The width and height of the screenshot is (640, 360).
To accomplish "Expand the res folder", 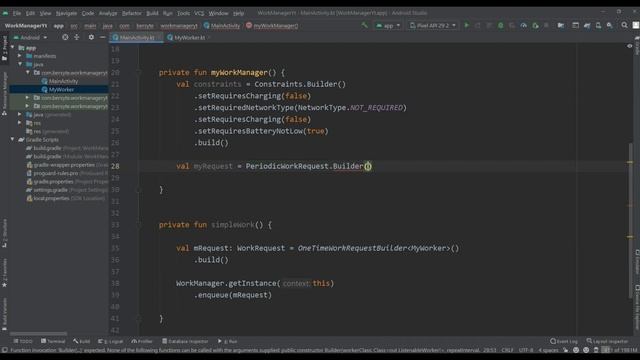I will coord(20,123).
